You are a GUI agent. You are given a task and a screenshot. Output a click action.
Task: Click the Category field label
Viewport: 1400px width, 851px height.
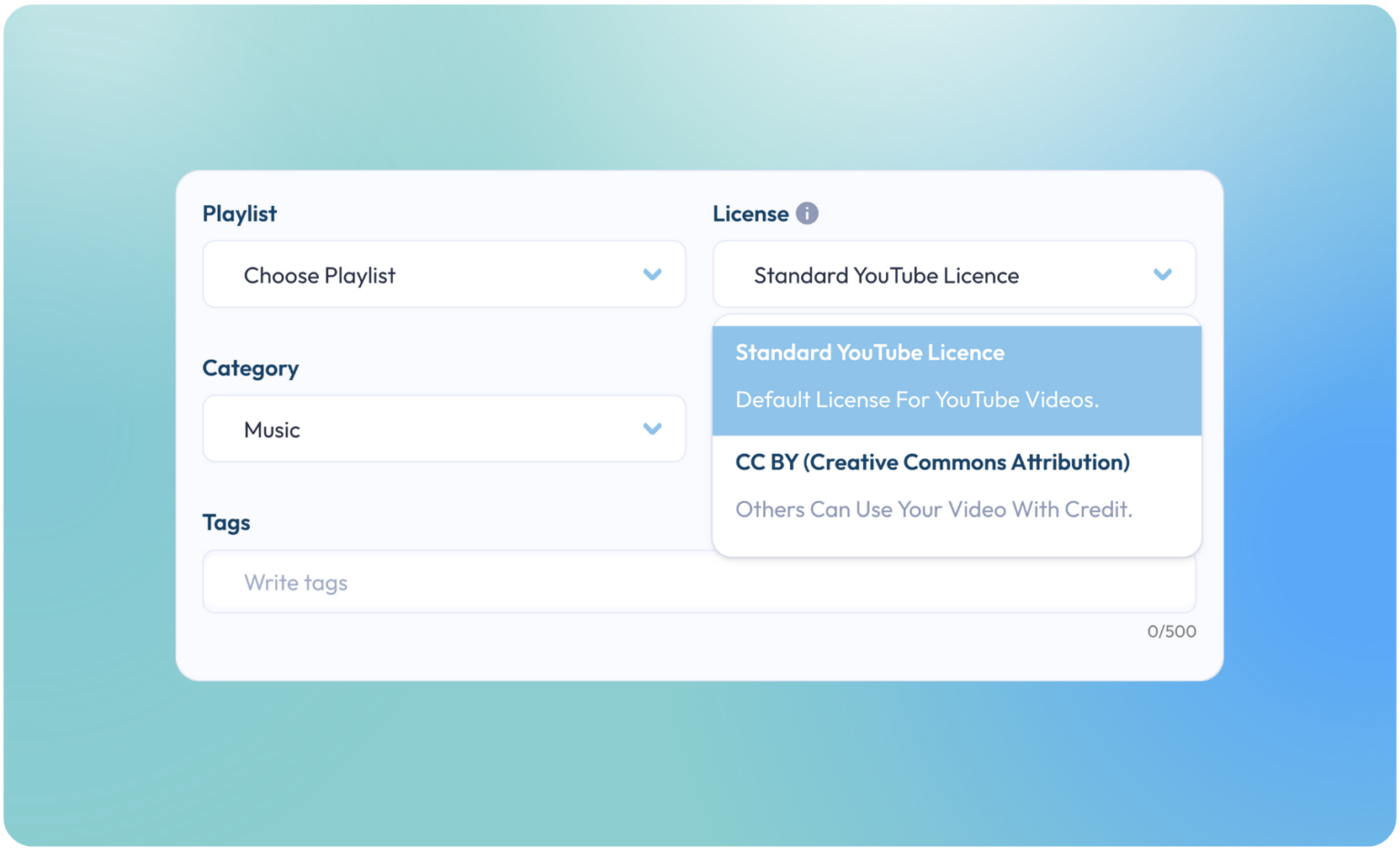[x=251, y=368]
